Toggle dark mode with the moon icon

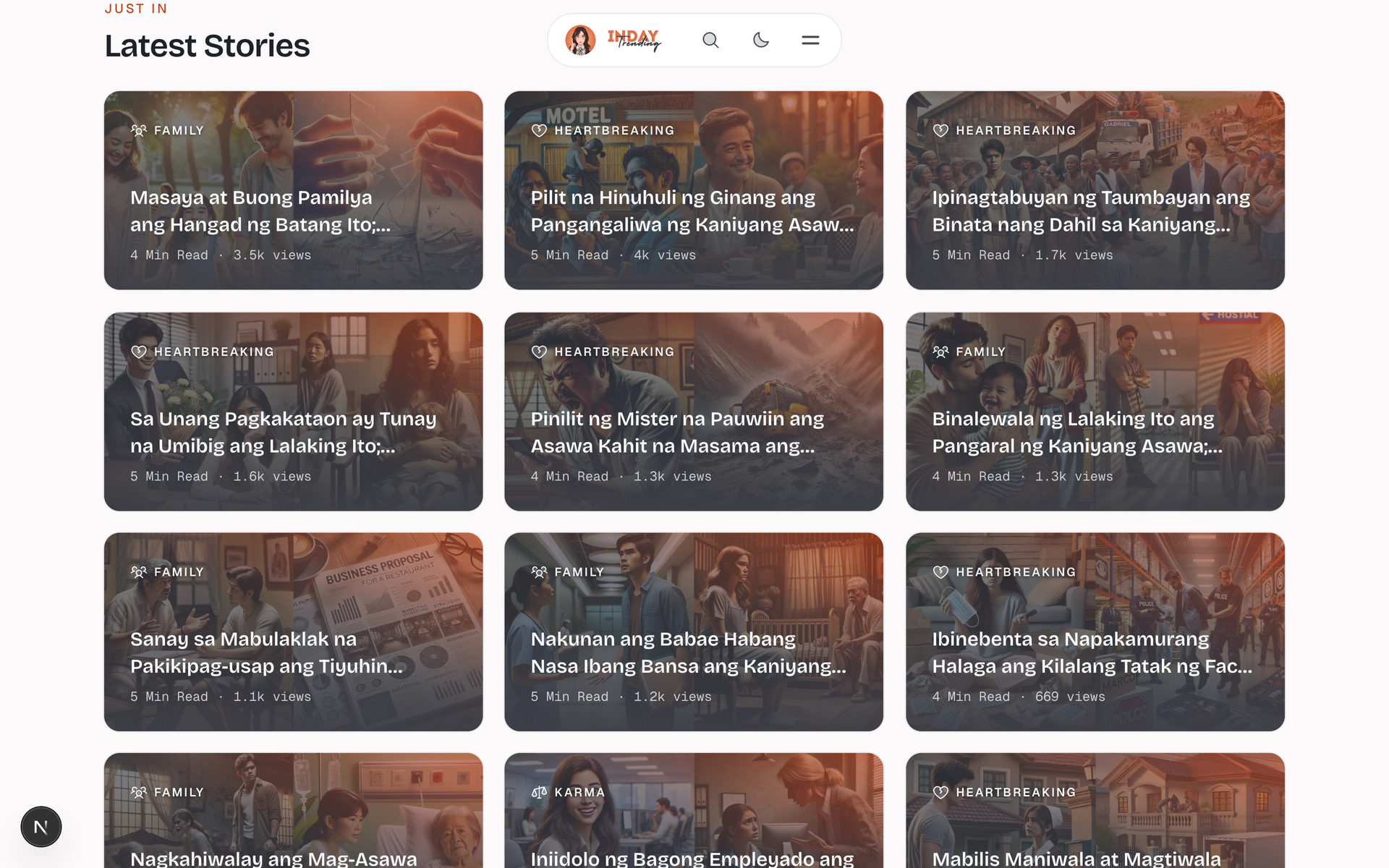pyautogui.click(x=760, y=41)
